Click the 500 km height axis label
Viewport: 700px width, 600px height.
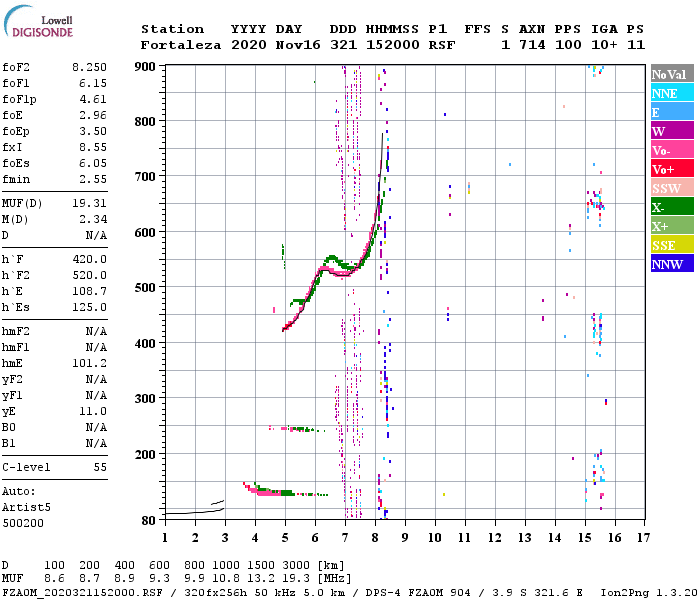[145, 288]
